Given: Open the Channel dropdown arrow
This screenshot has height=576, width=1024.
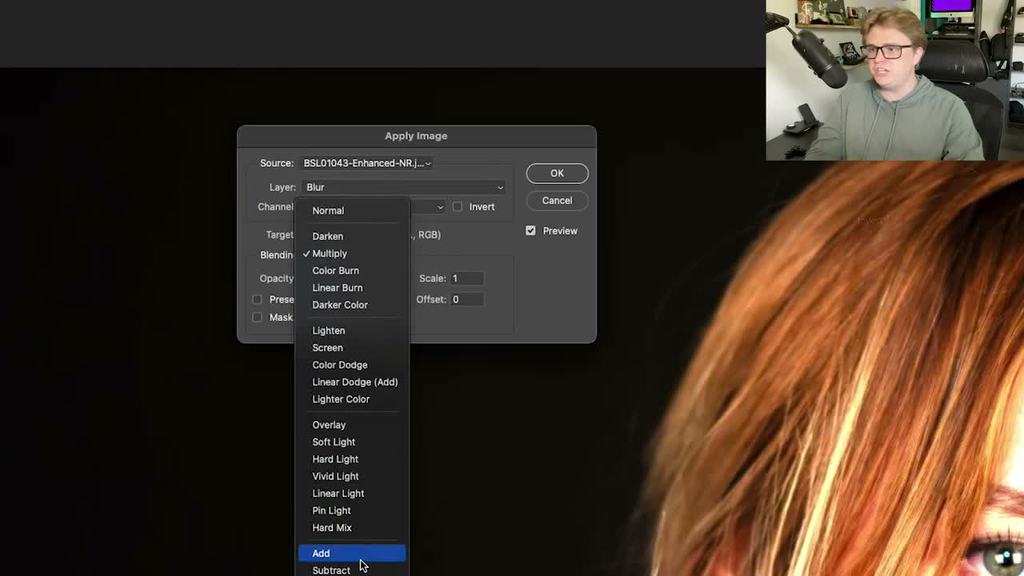Looking at the screenshot, I should (440, 207).
